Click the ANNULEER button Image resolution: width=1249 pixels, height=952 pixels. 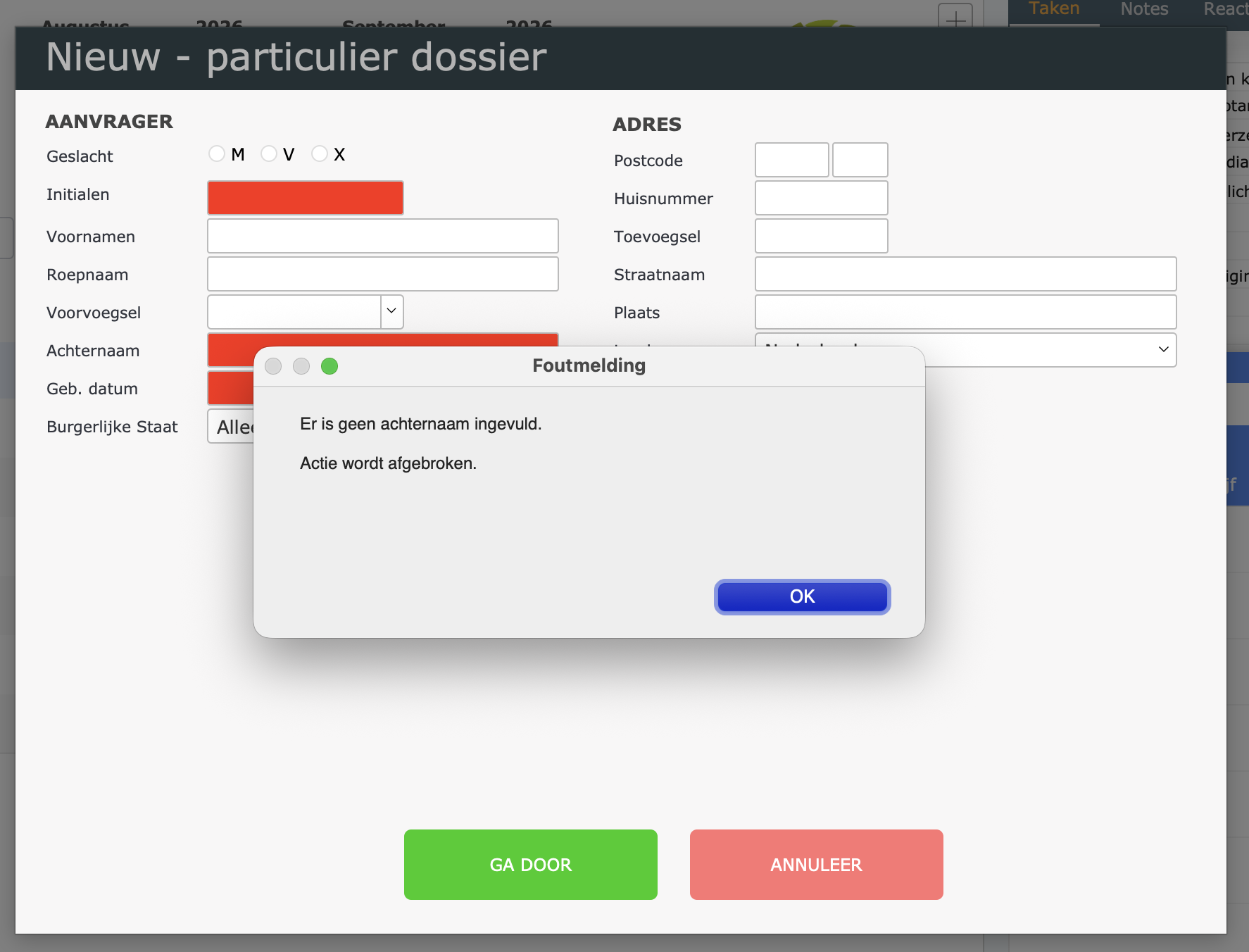click(x=817, y=865)
